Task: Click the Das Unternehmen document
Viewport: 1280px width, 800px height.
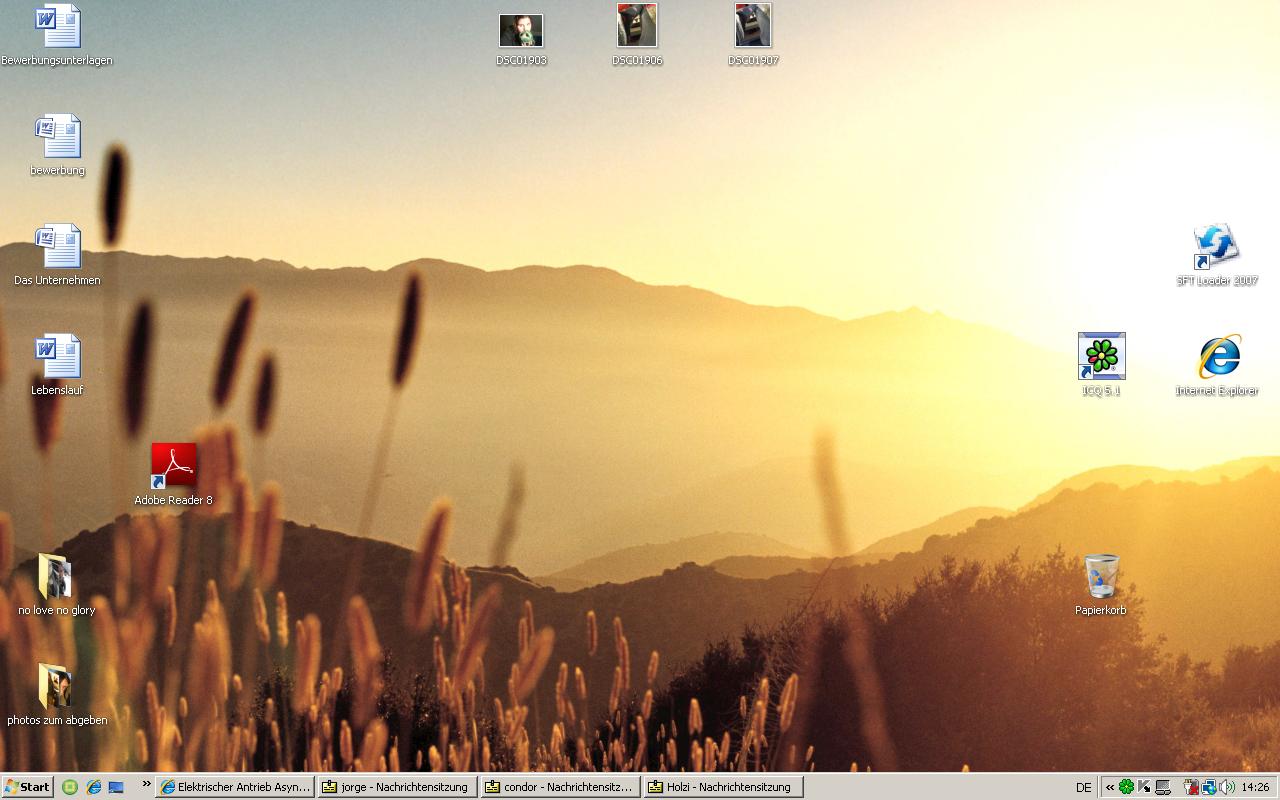Action: 57,247
